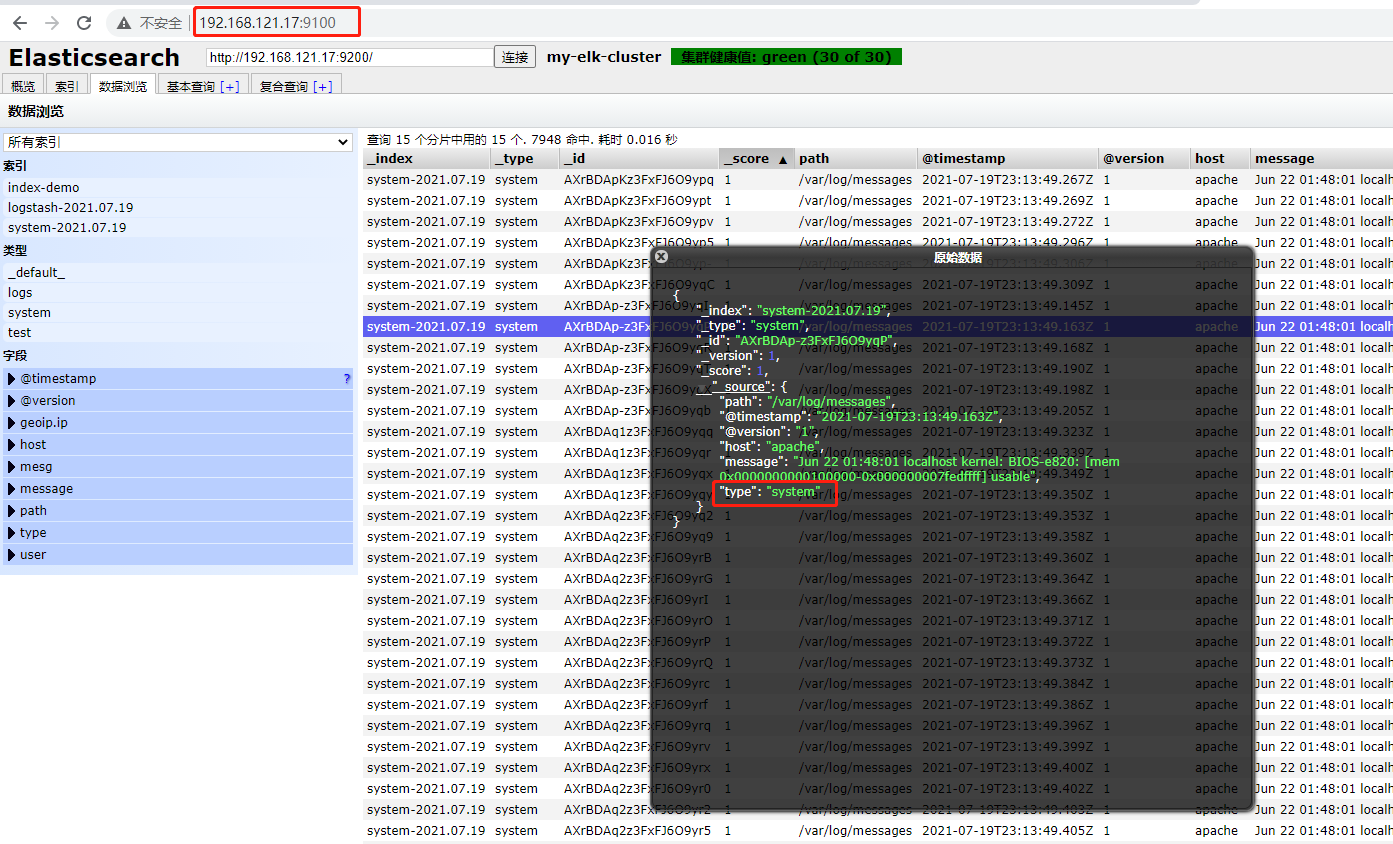The height and width of the screenshot is (844, 1393).
Task: Select logstash-2021.07.19 index
Action: coord(178,207)
